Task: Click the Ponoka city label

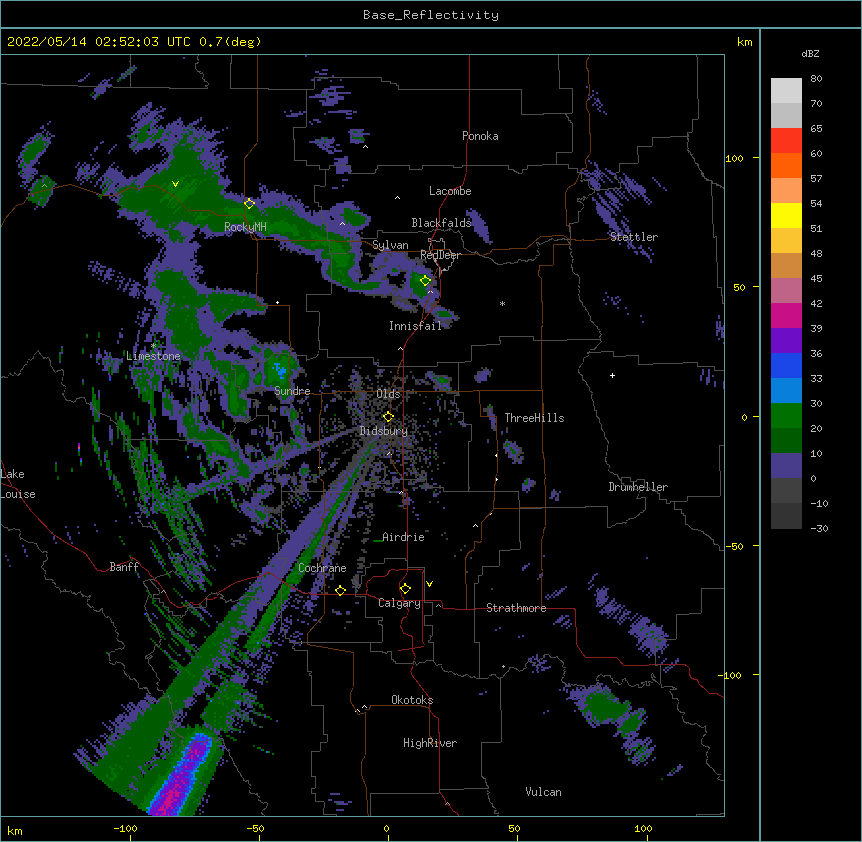Action: (x=480, y=136)
